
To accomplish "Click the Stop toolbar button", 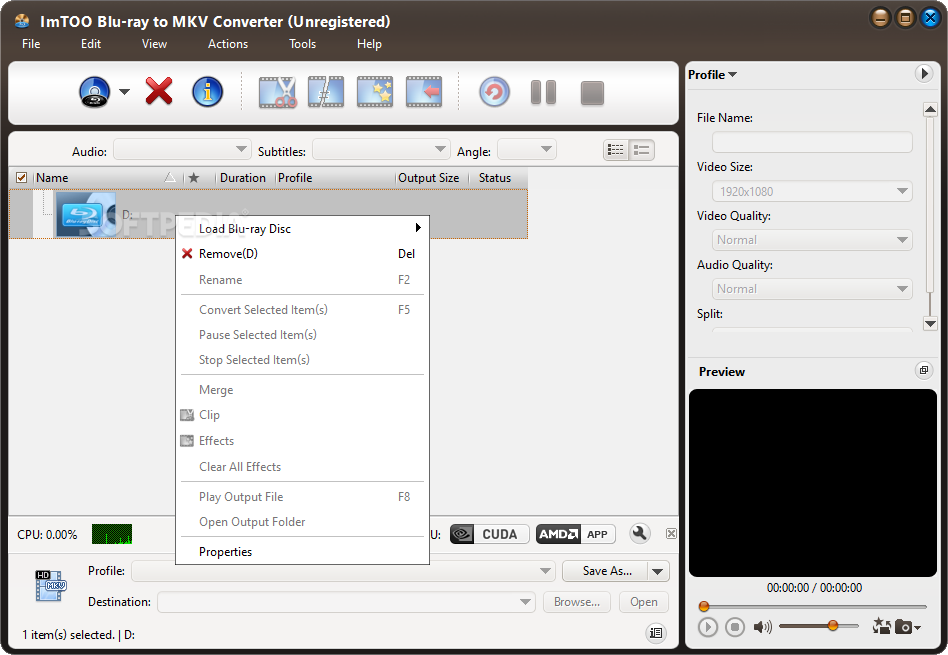I will coord(592,93).
